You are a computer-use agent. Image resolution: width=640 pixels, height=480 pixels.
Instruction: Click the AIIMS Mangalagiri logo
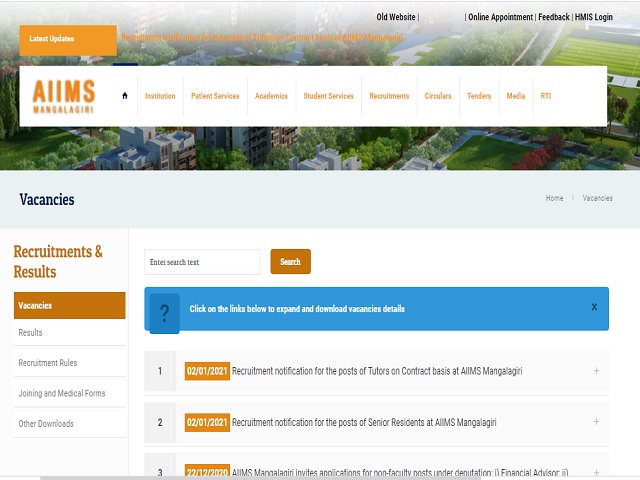pyautogui.click(x=65, y=96)
